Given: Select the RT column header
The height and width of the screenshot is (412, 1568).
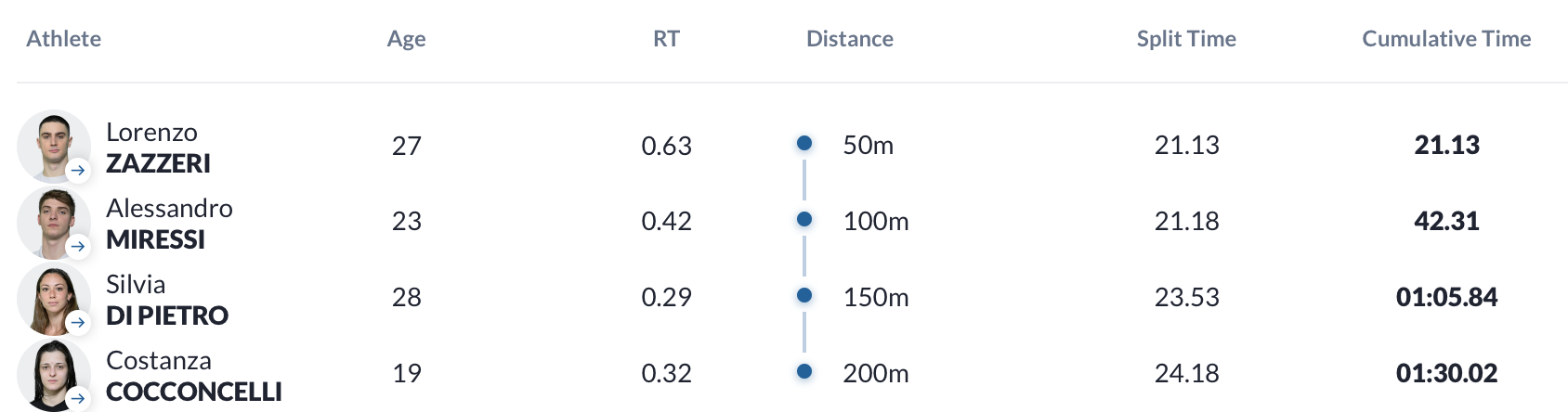Looking at the screenshot, I should [666, 38].
